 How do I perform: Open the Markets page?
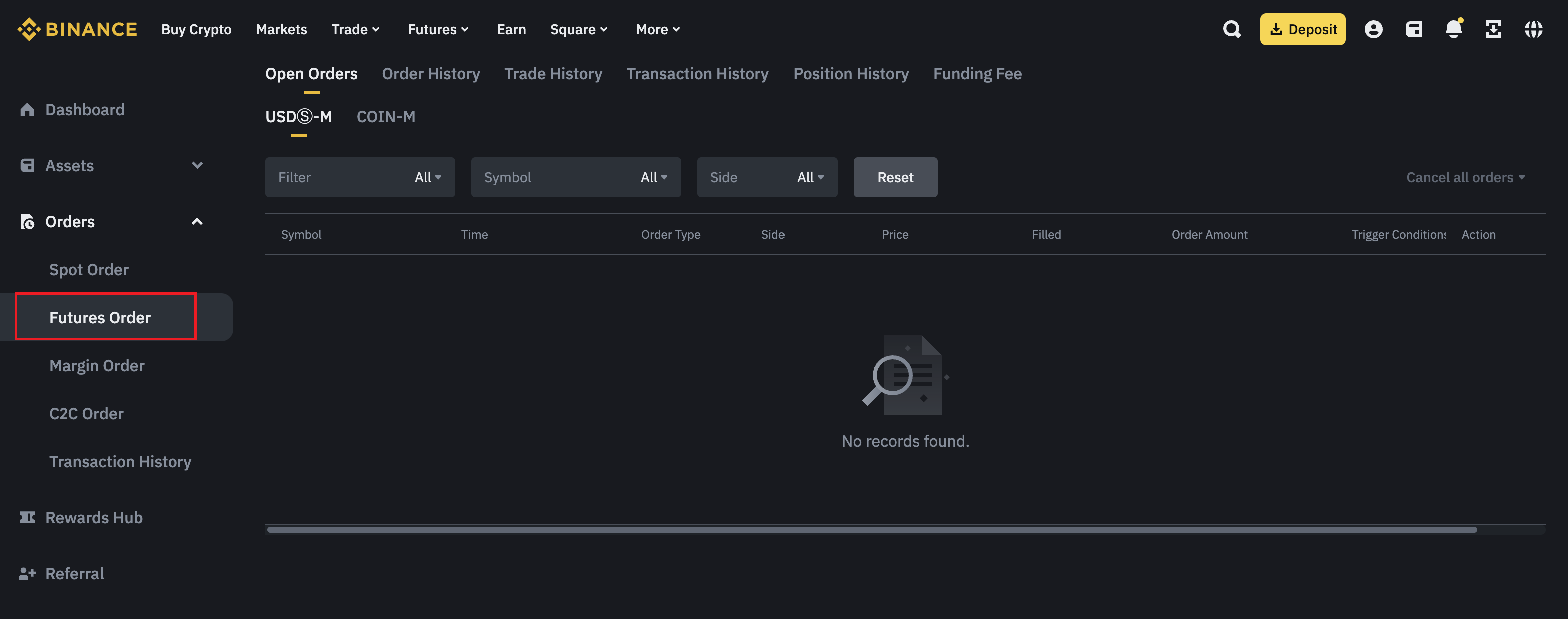281,29
